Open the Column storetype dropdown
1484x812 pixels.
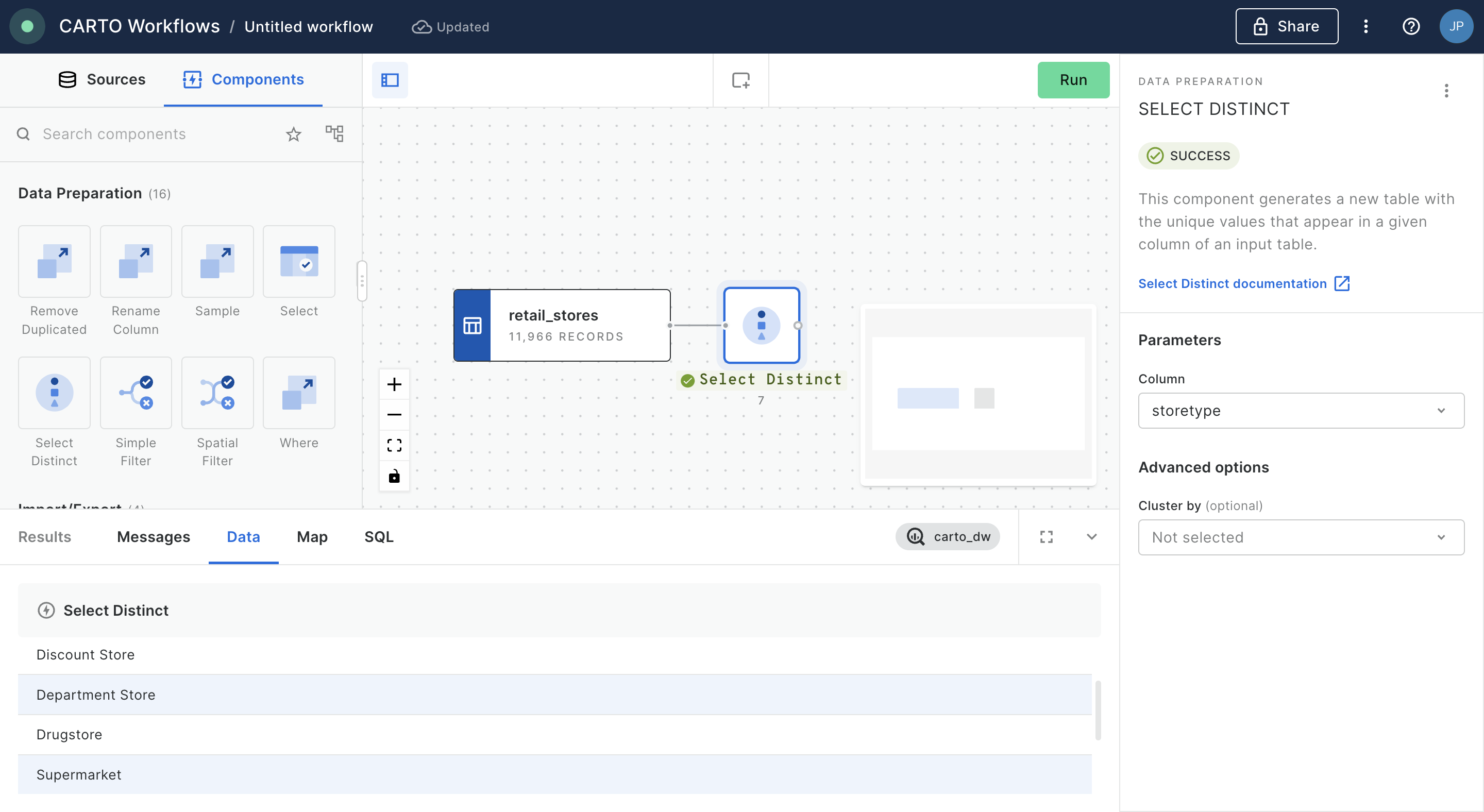coord(1301,411)
